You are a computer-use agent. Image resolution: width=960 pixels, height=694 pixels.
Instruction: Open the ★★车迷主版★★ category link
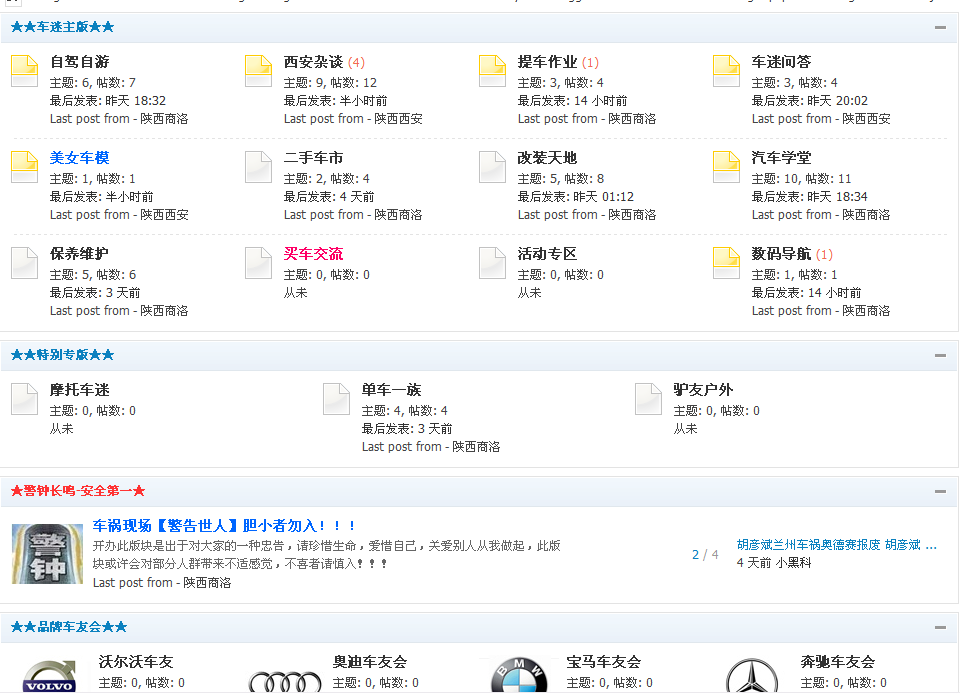coord(62,27)
